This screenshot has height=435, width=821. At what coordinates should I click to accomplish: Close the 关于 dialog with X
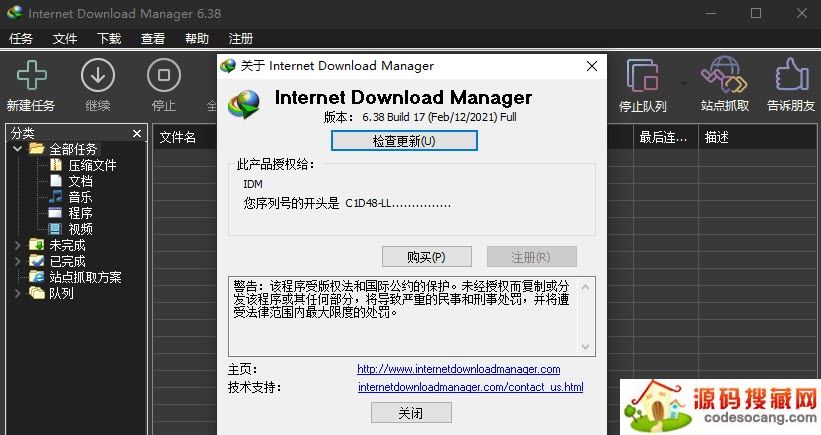(592, 66)
